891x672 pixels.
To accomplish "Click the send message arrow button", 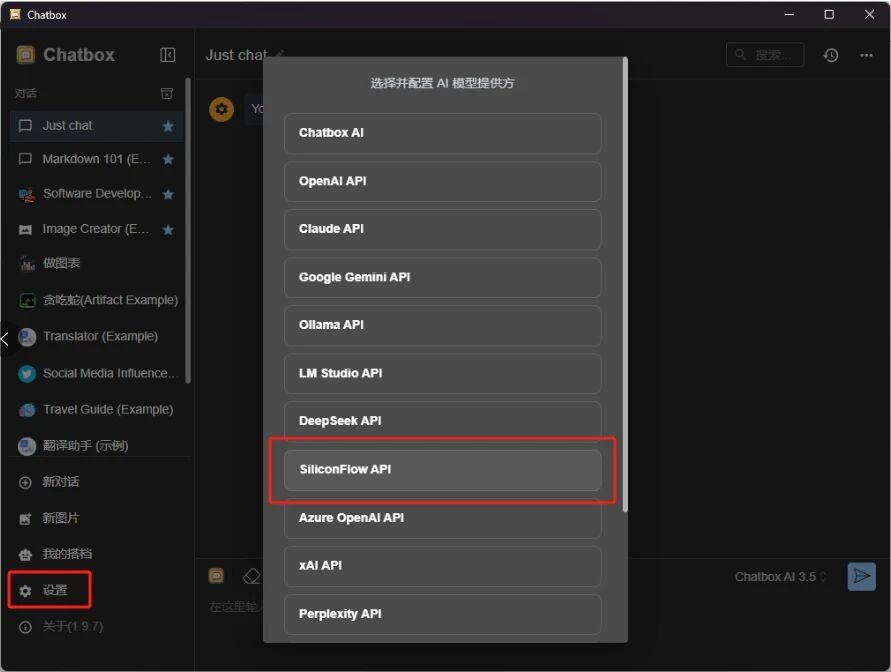I will coord(861,577).
